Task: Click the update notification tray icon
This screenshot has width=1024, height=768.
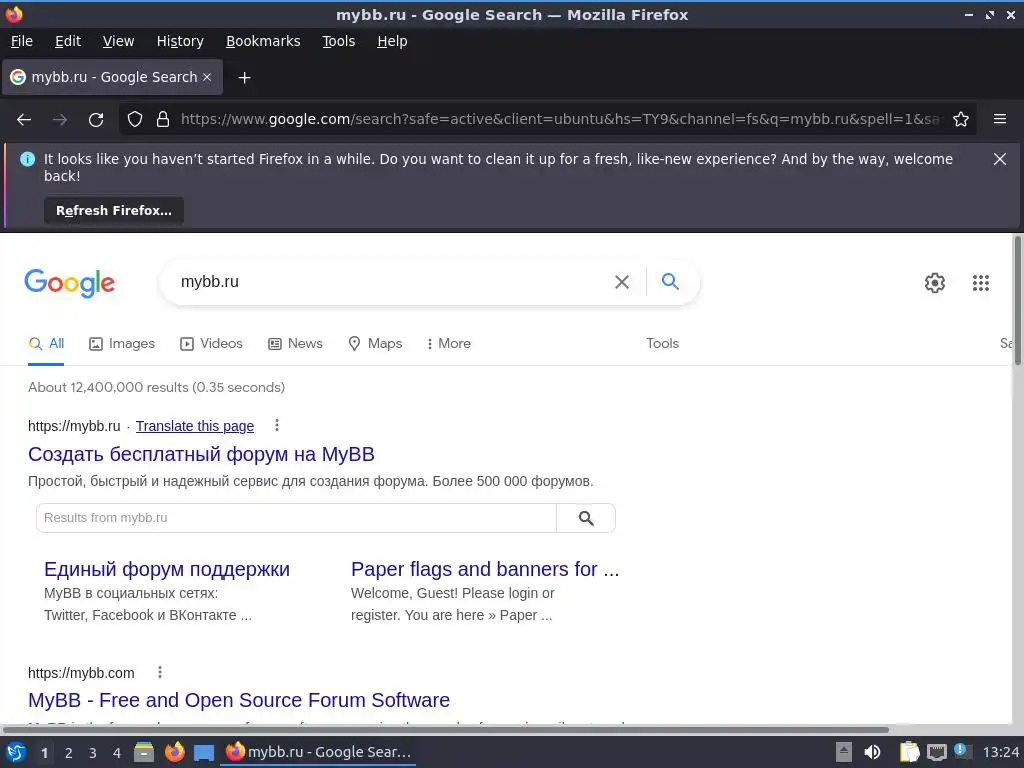Action: click(x=961, y=751)
